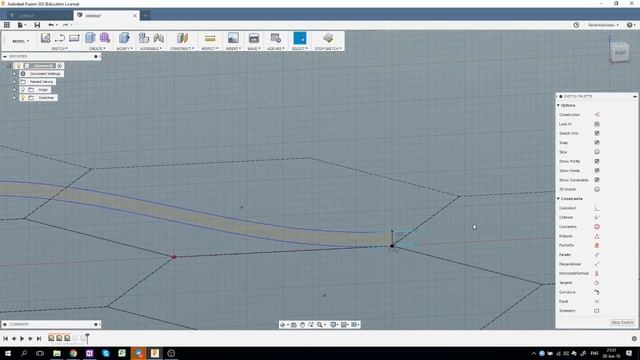Open the INSPECT menu

tap(210, 49)
